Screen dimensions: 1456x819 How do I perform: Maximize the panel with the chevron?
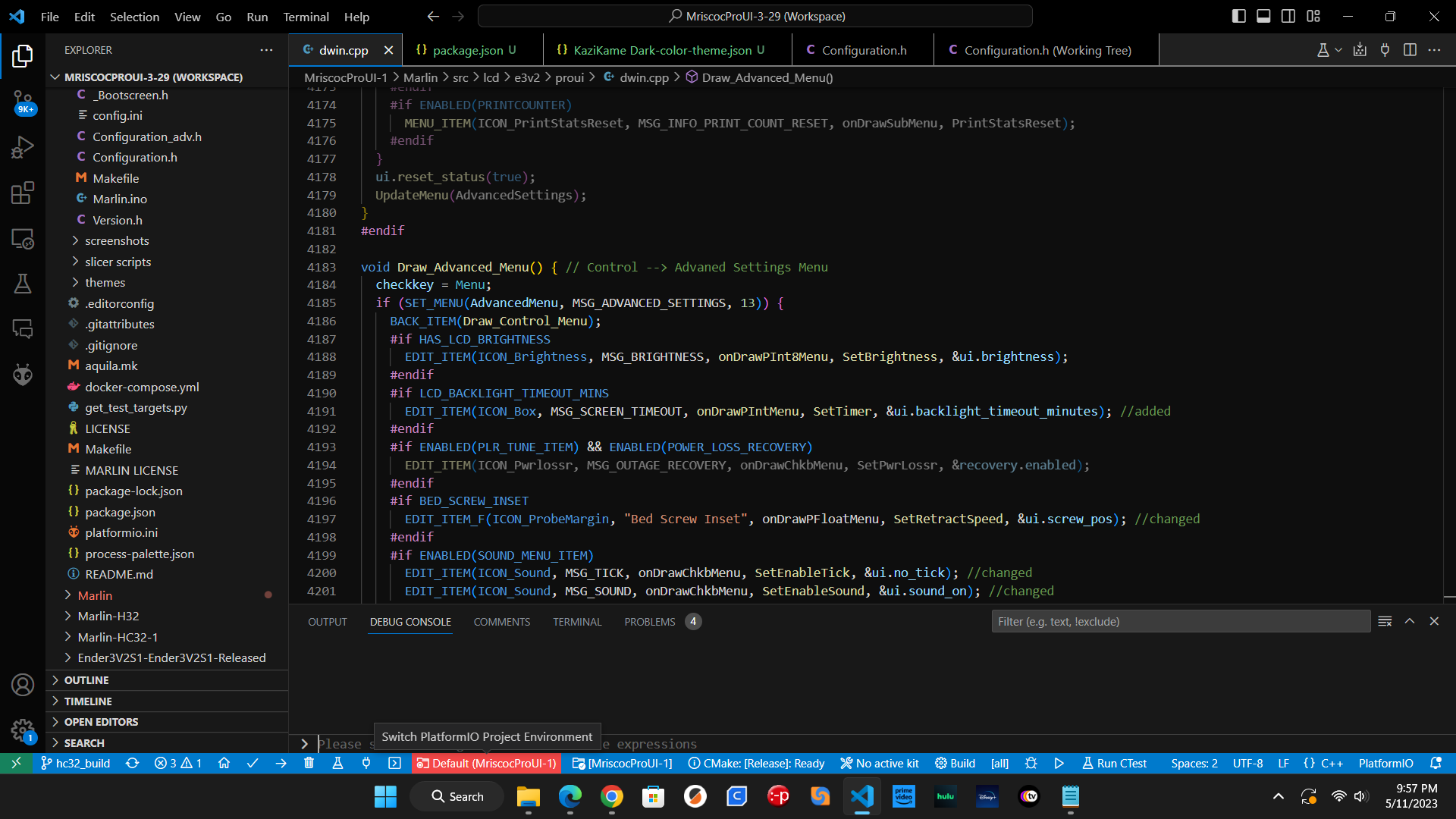point(1410,621)
